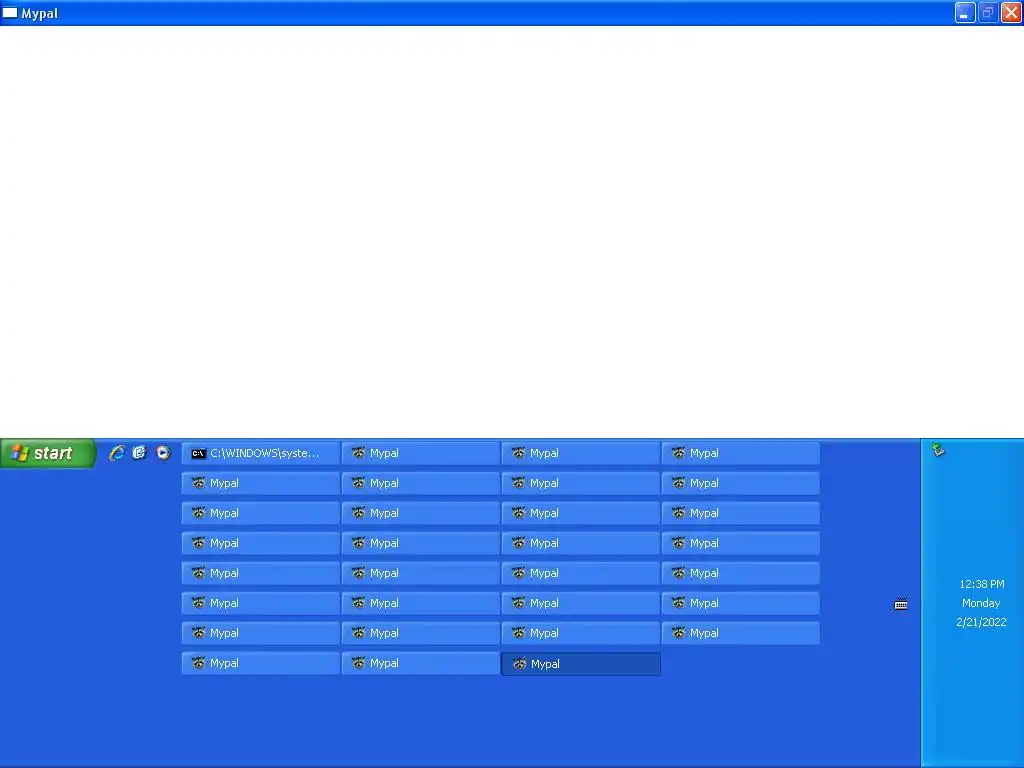The image size is (1024, 768).
Task: Minimize the Mypal window
Action: coord(965,12)
